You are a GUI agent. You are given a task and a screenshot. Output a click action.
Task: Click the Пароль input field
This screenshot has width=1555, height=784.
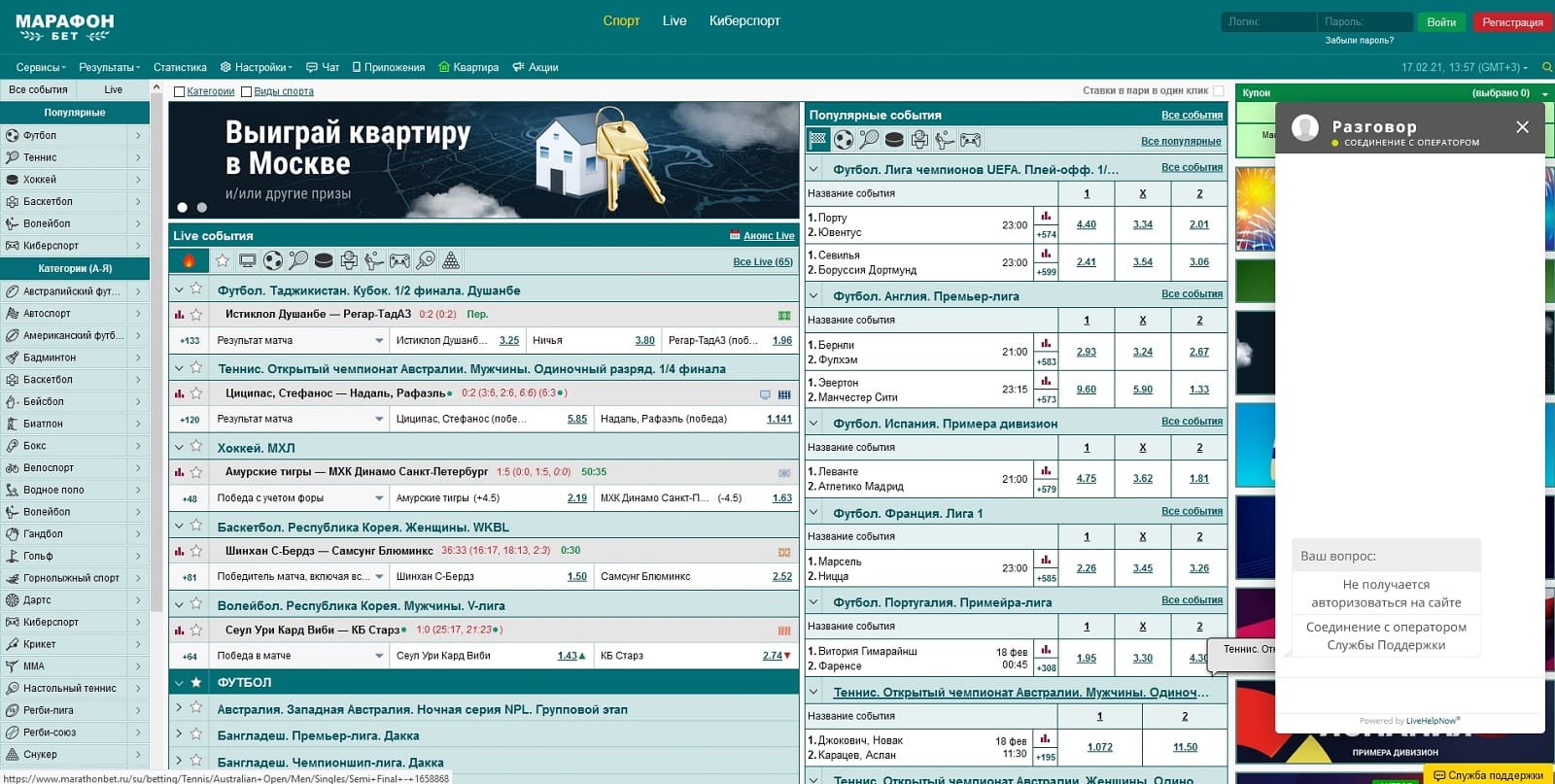(1365, 21)
